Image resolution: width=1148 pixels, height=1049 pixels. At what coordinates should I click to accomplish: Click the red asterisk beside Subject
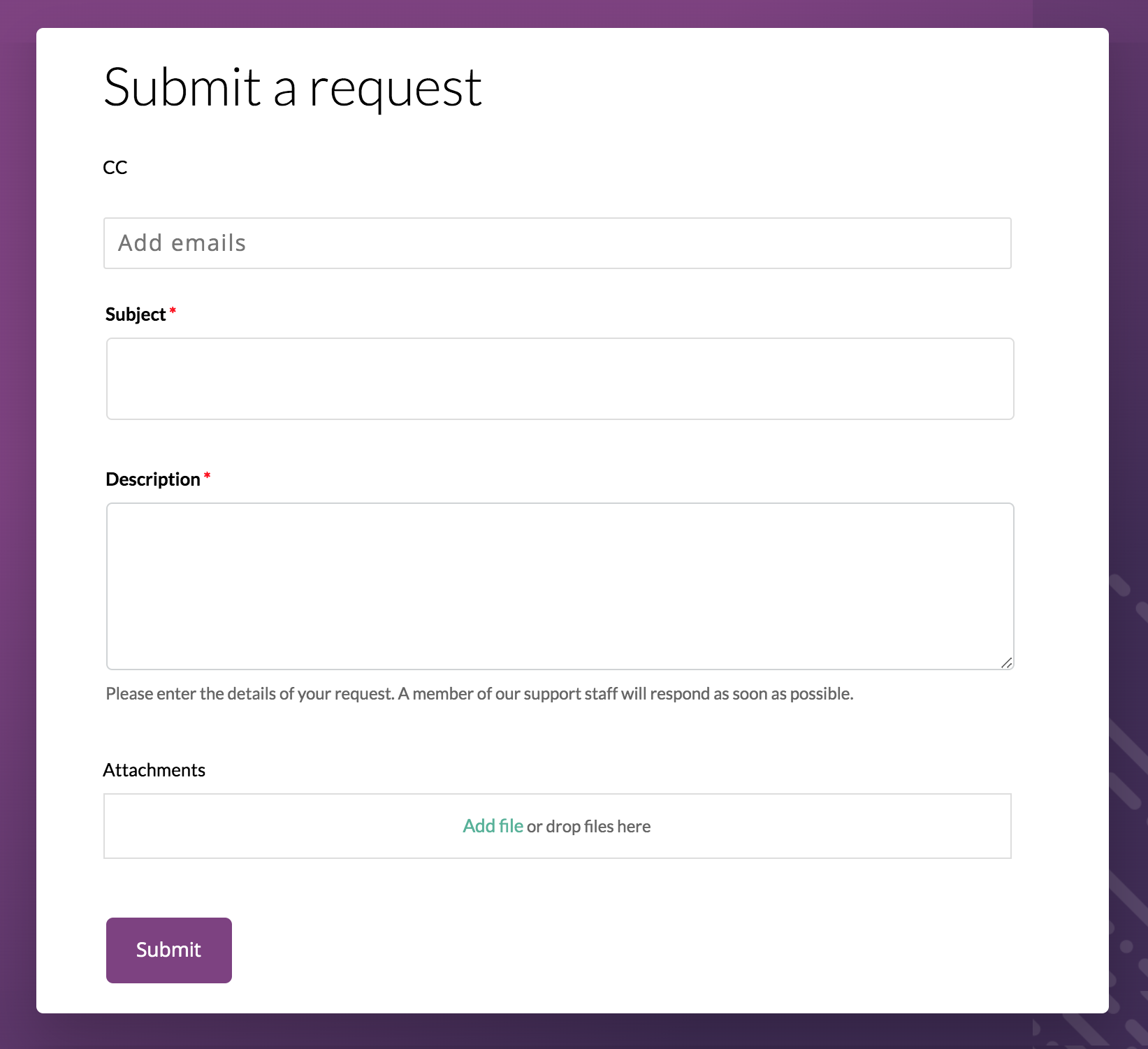point(173,312)
